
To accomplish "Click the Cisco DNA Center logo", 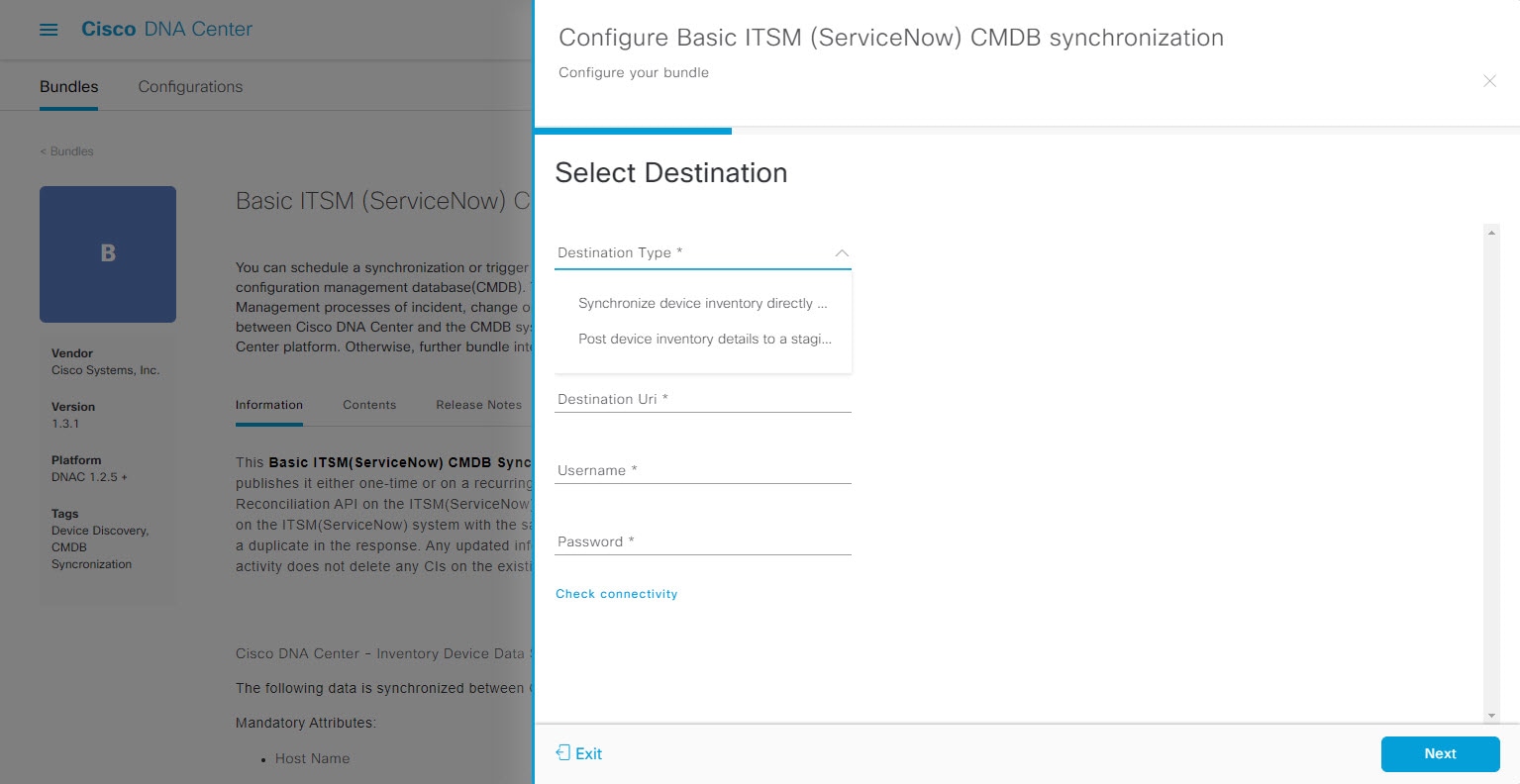I will click(x=166, y=30).
